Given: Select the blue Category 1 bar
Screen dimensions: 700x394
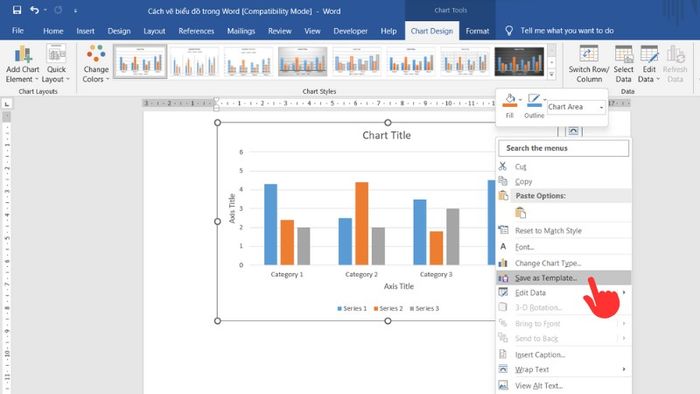Looking at the screenshot, I should pos(271,224).
